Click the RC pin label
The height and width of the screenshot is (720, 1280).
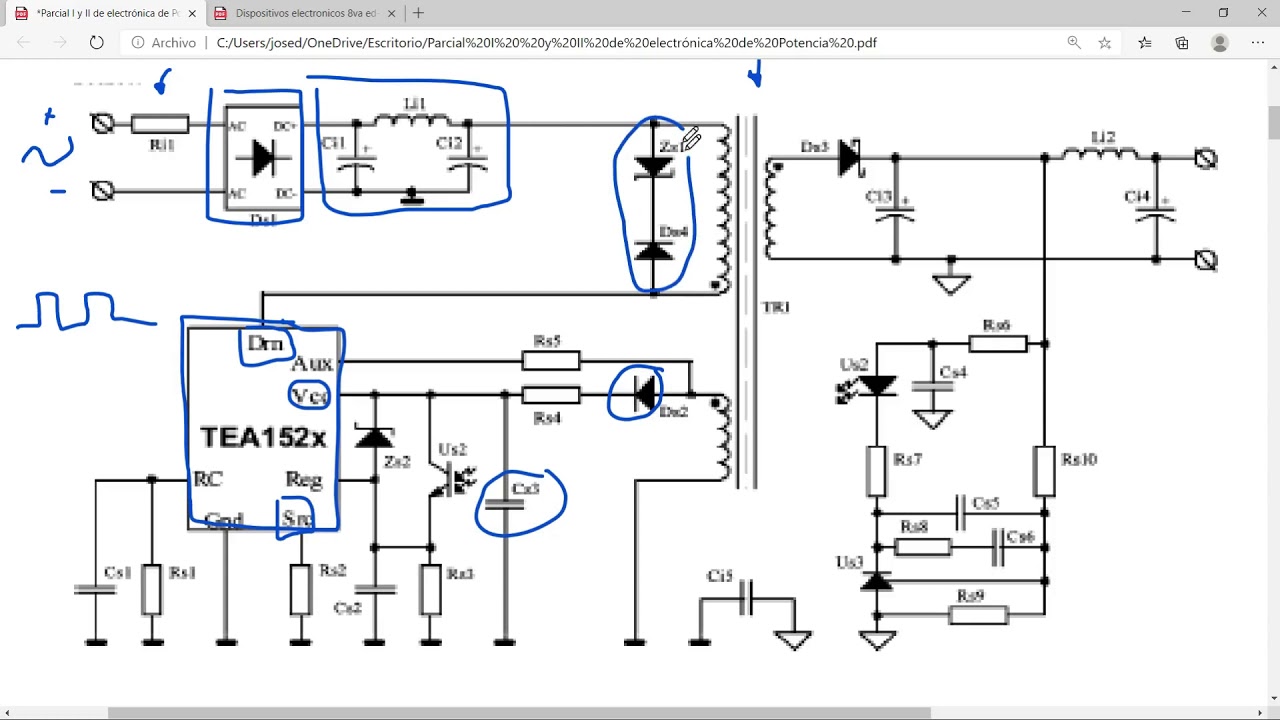[208, 479]
